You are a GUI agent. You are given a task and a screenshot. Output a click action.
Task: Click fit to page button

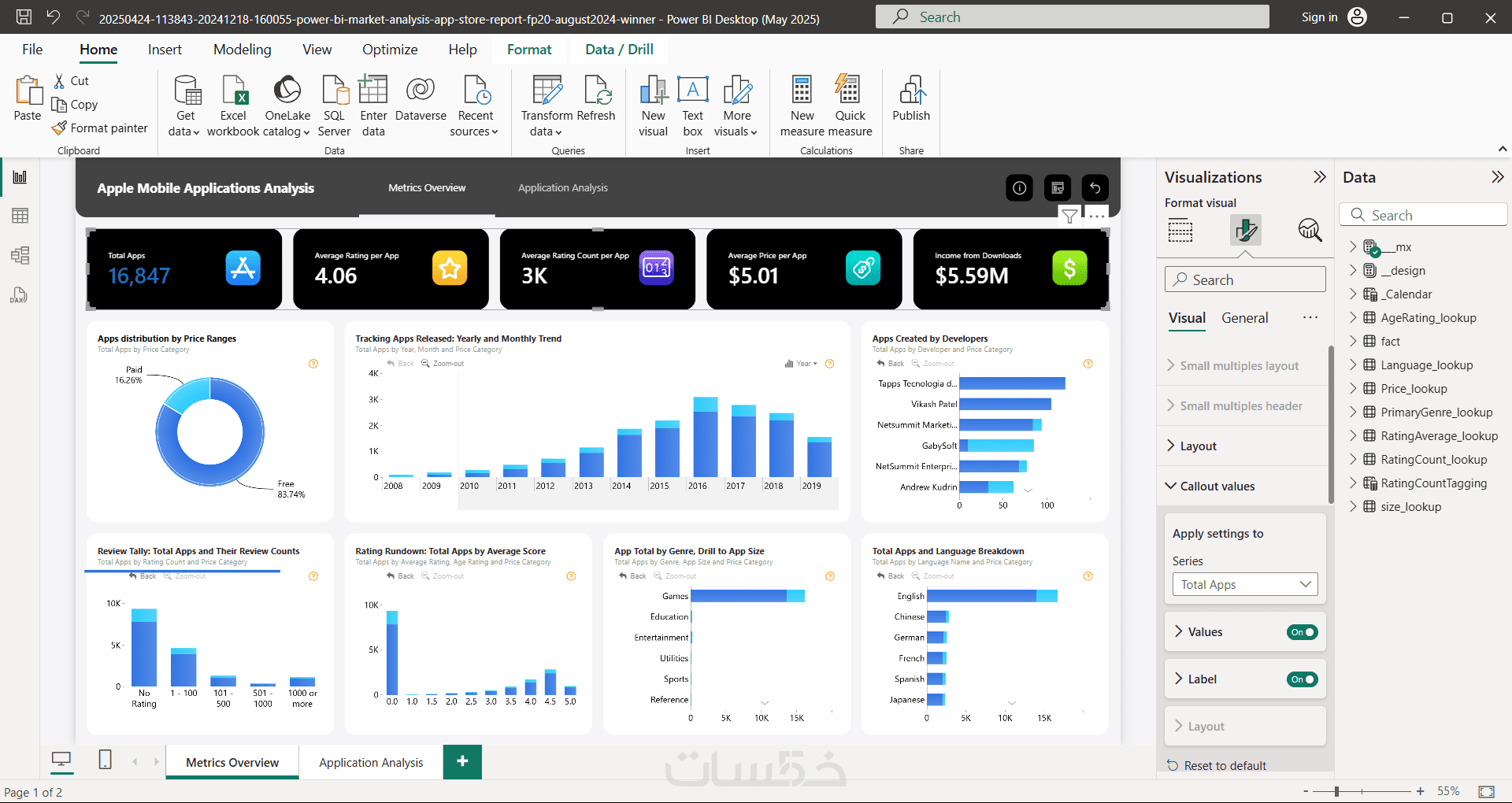click(1486, 791)
